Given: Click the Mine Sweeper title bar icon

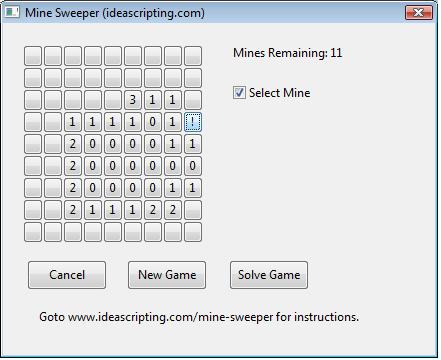Looking at the screenshot, I should click(x=12, y=12).
